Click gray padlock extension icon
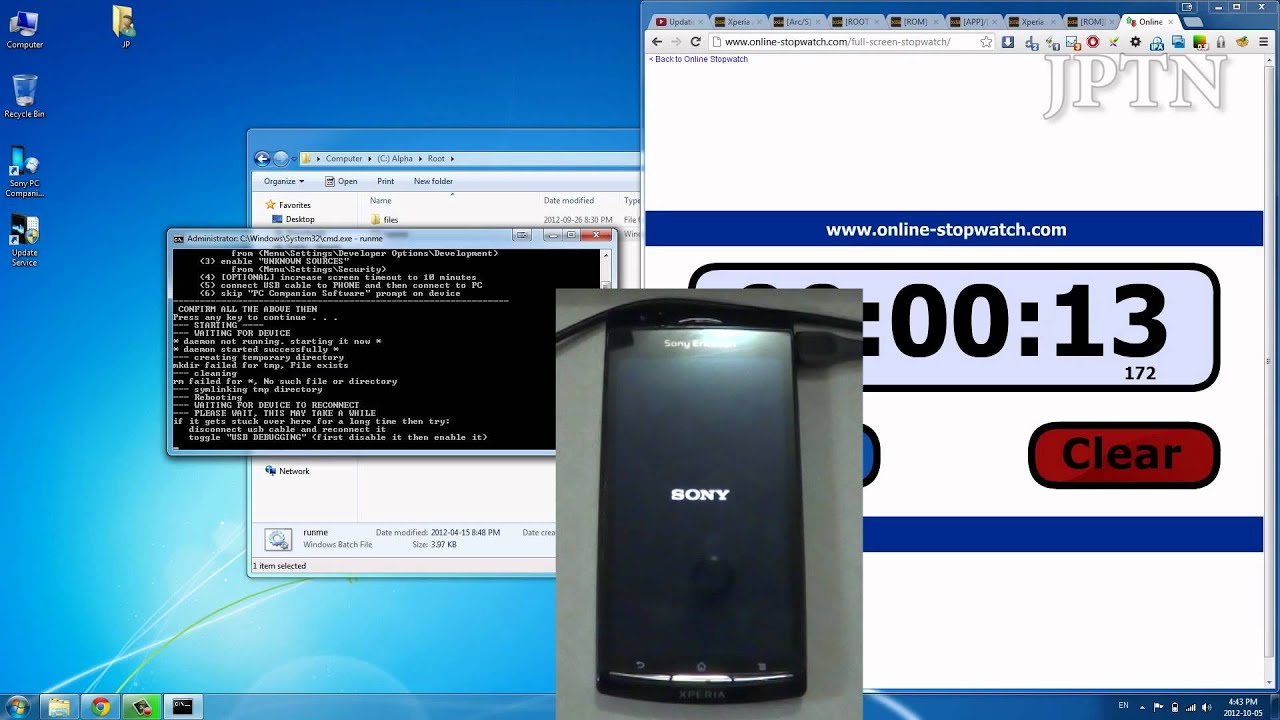The width and height of the screenshot is (1280, 720). pyautogui.click(x=1222, y=42)
